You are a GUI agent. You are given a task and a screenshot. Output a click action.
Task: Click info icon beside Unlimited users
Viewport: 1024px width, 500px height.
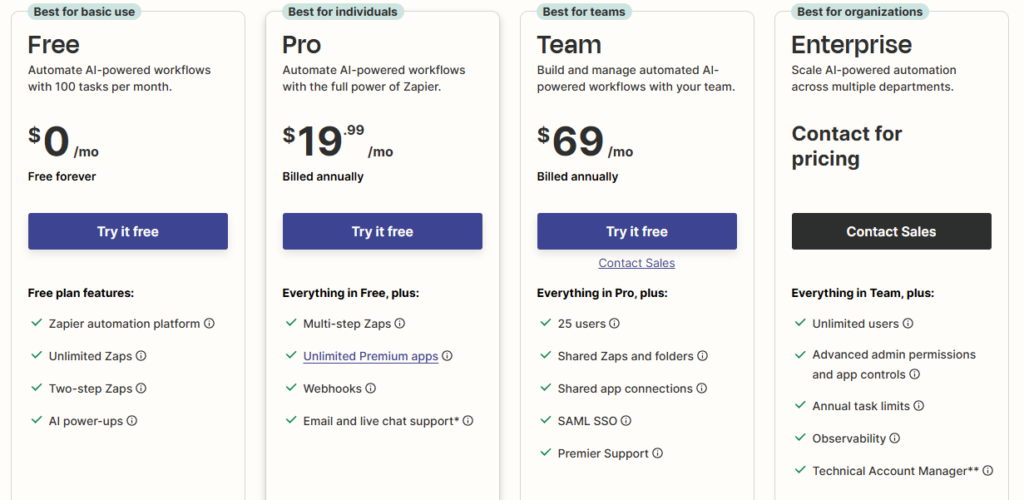click(908, 324)
